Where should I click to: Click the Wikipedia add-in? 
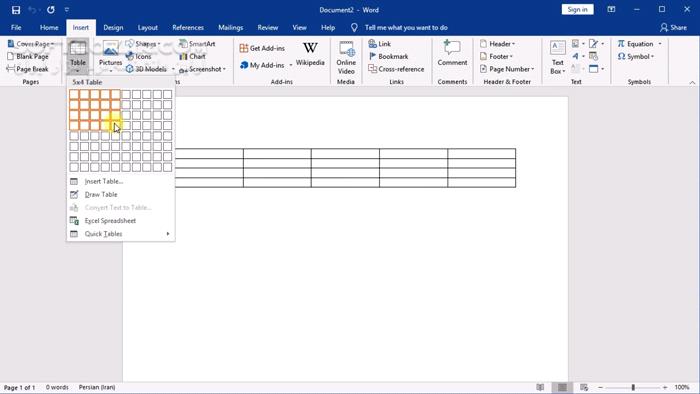310,54
